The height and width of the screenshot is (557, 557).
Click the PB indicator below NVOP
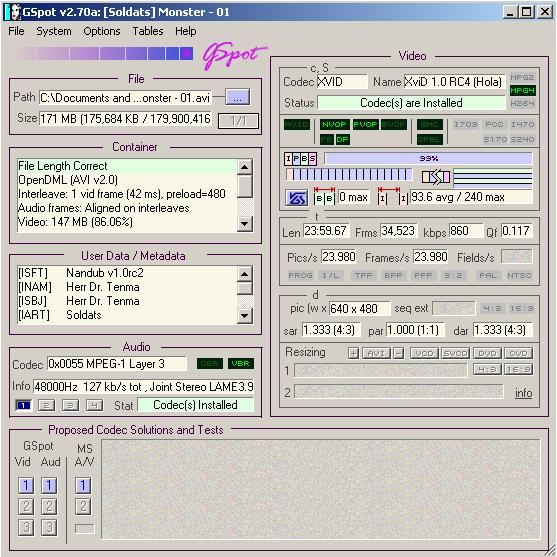pyautogui.click(x=326, y=139)
